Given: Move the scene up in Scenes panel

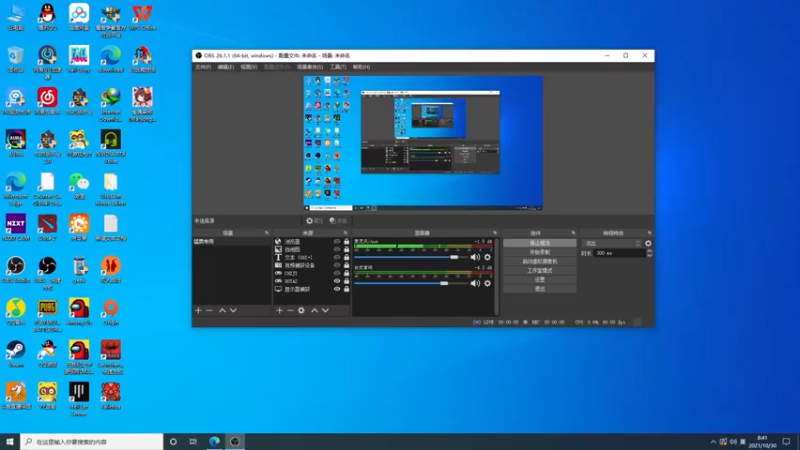Looking at the screenshot, I should (222, 310).
